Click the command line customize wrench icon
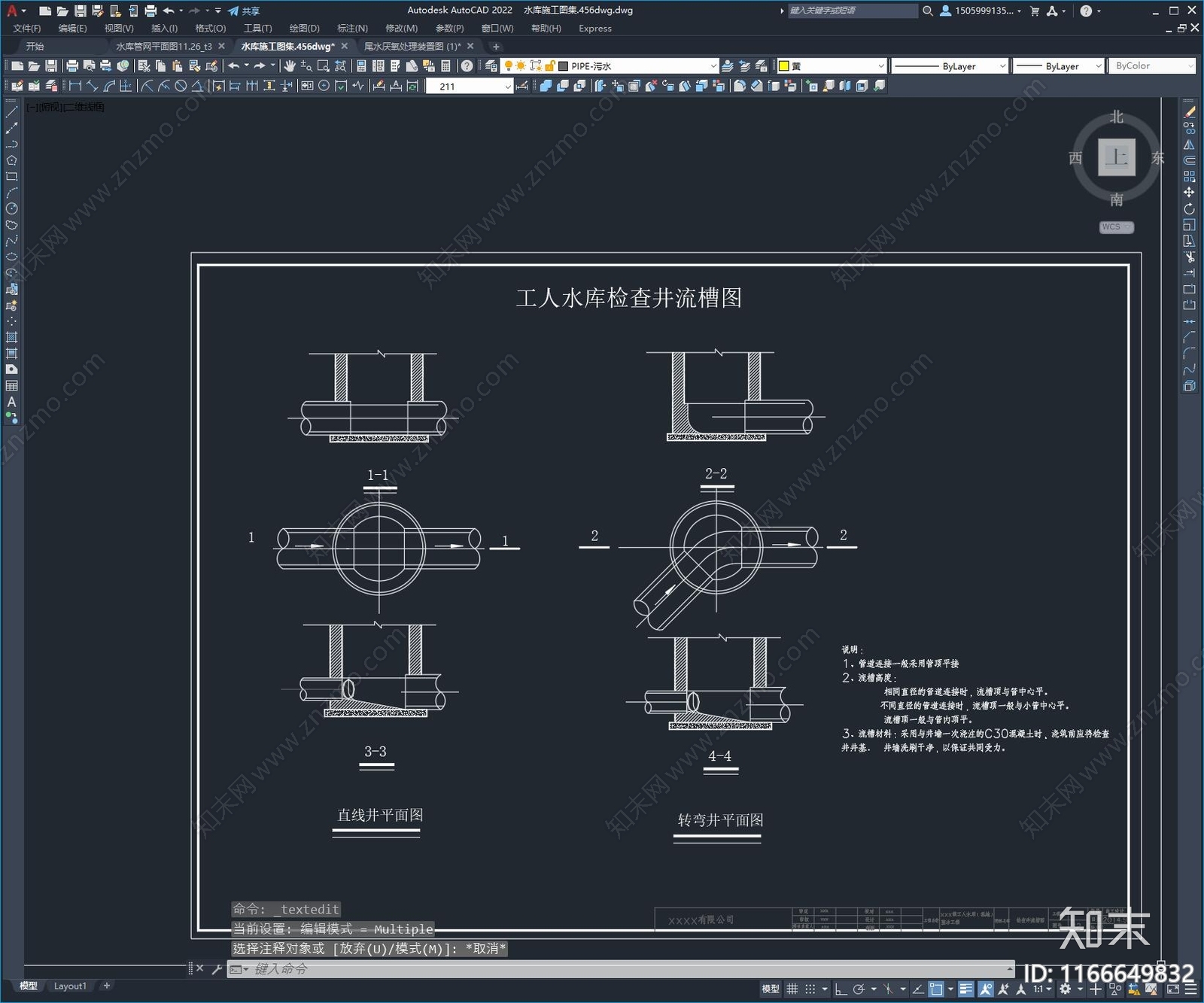 coord(217,969)
